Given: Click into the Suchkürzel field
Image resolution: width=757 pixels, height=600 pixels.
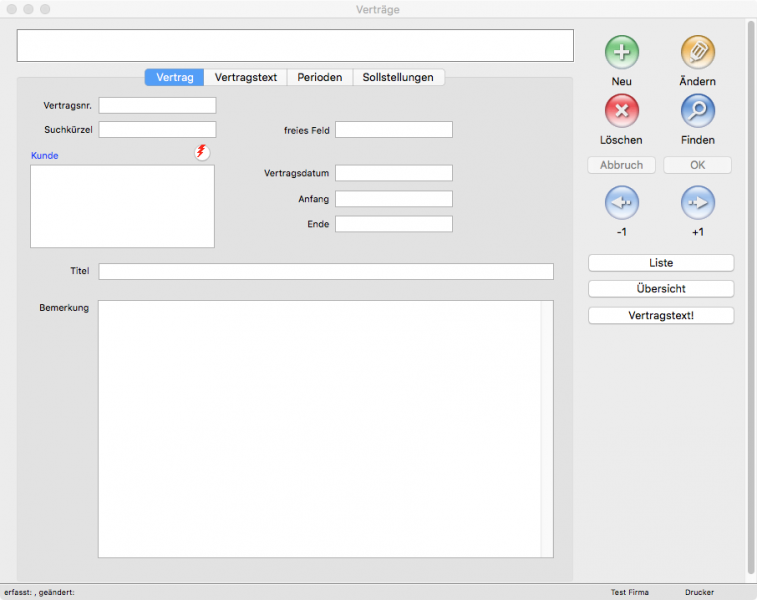Looking at the screenshot, I should (157, 129).
